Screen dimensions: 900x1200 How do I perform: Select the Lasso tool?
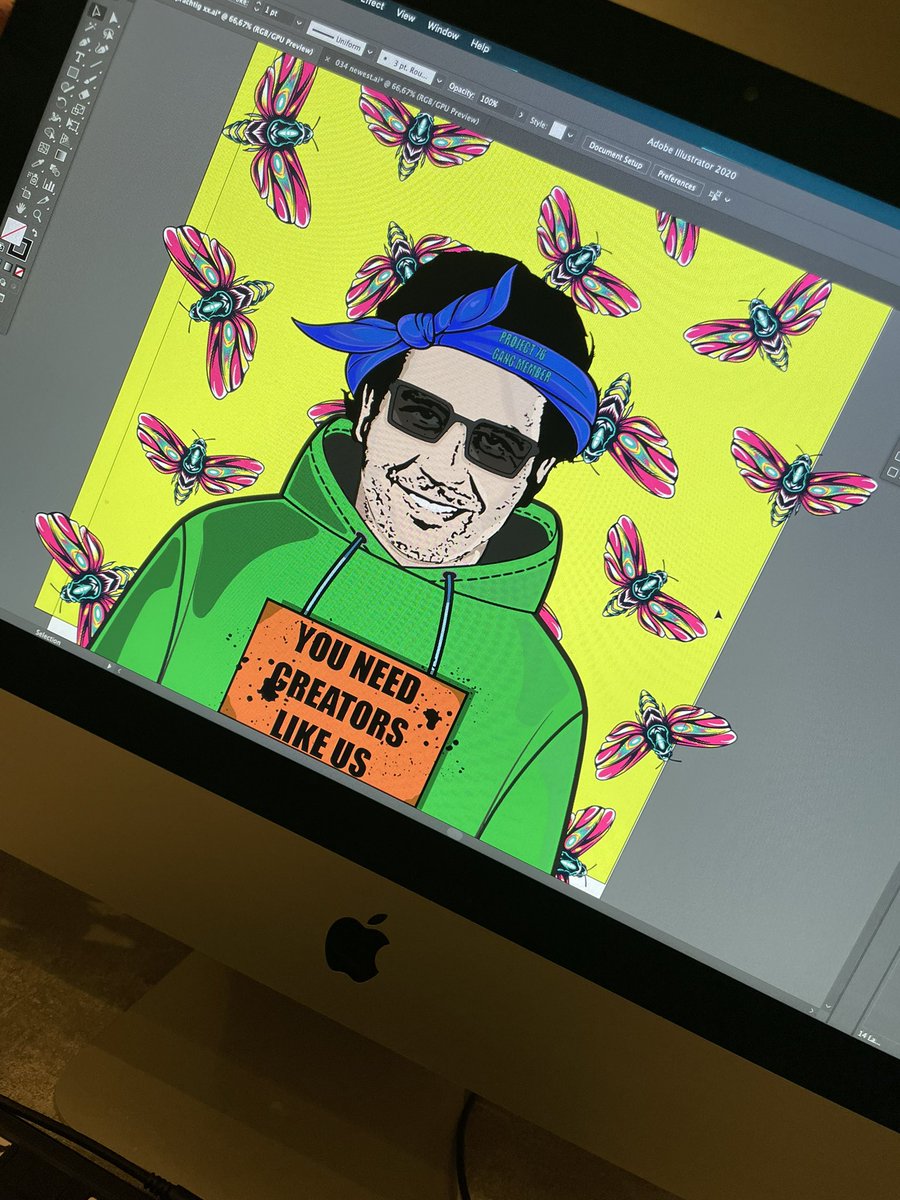108,33
